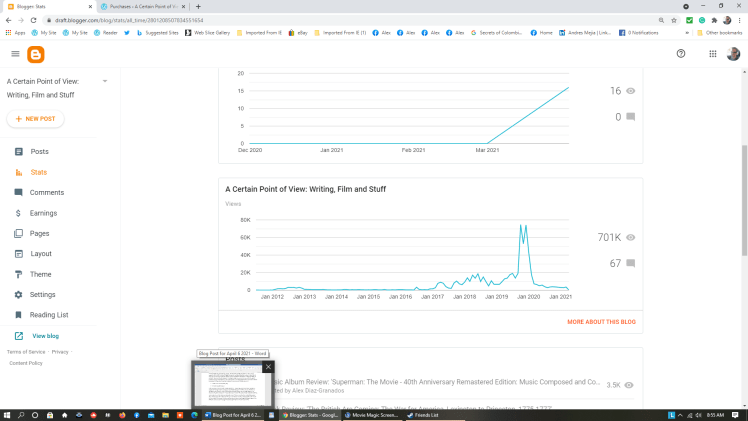
Task: Expand the blog selector dropdown arrow
Action: (x=104, y=81)
